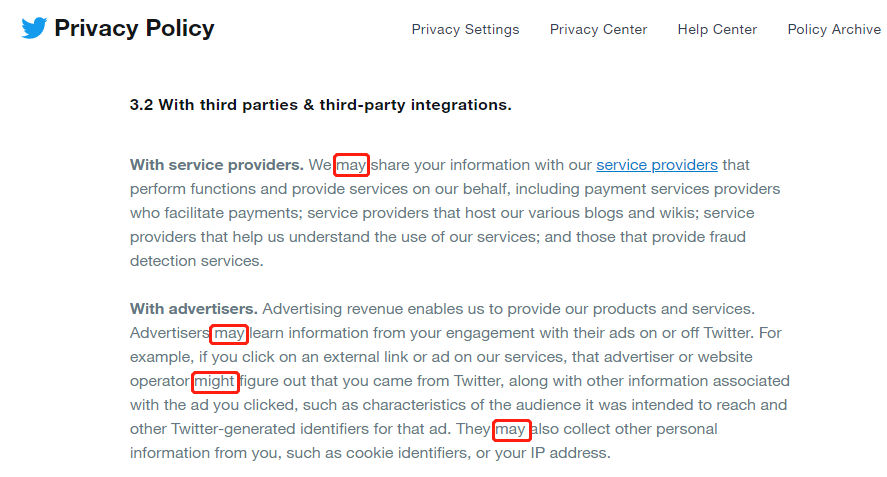Select Policy Archive in the header

click(x=834, y=29)
